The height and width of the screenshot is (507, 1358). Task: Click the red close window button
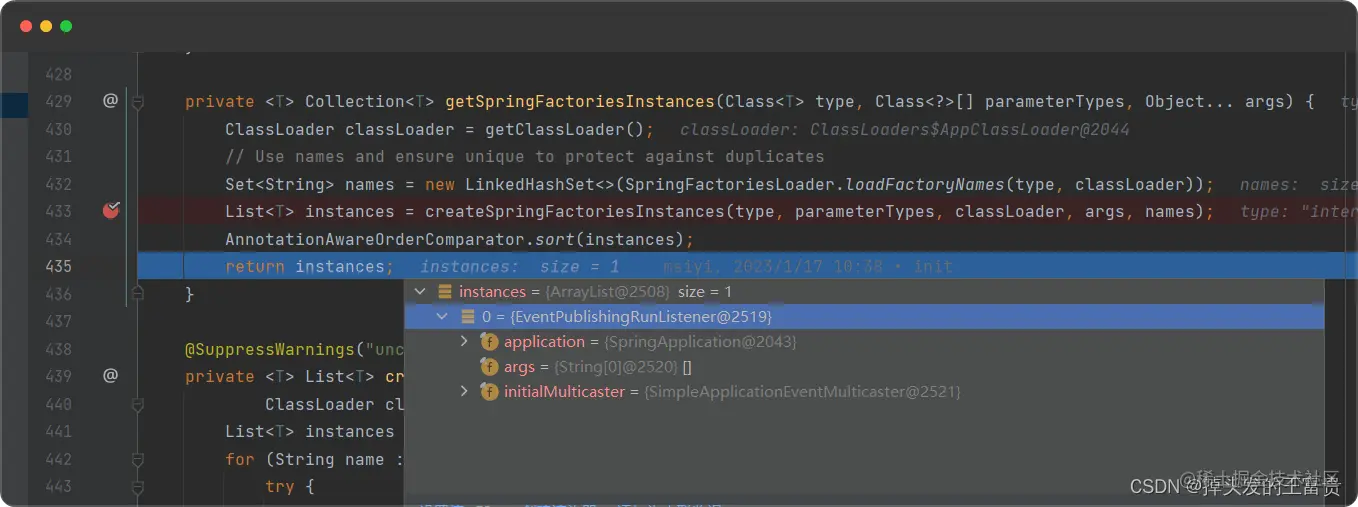pos(26,26)
